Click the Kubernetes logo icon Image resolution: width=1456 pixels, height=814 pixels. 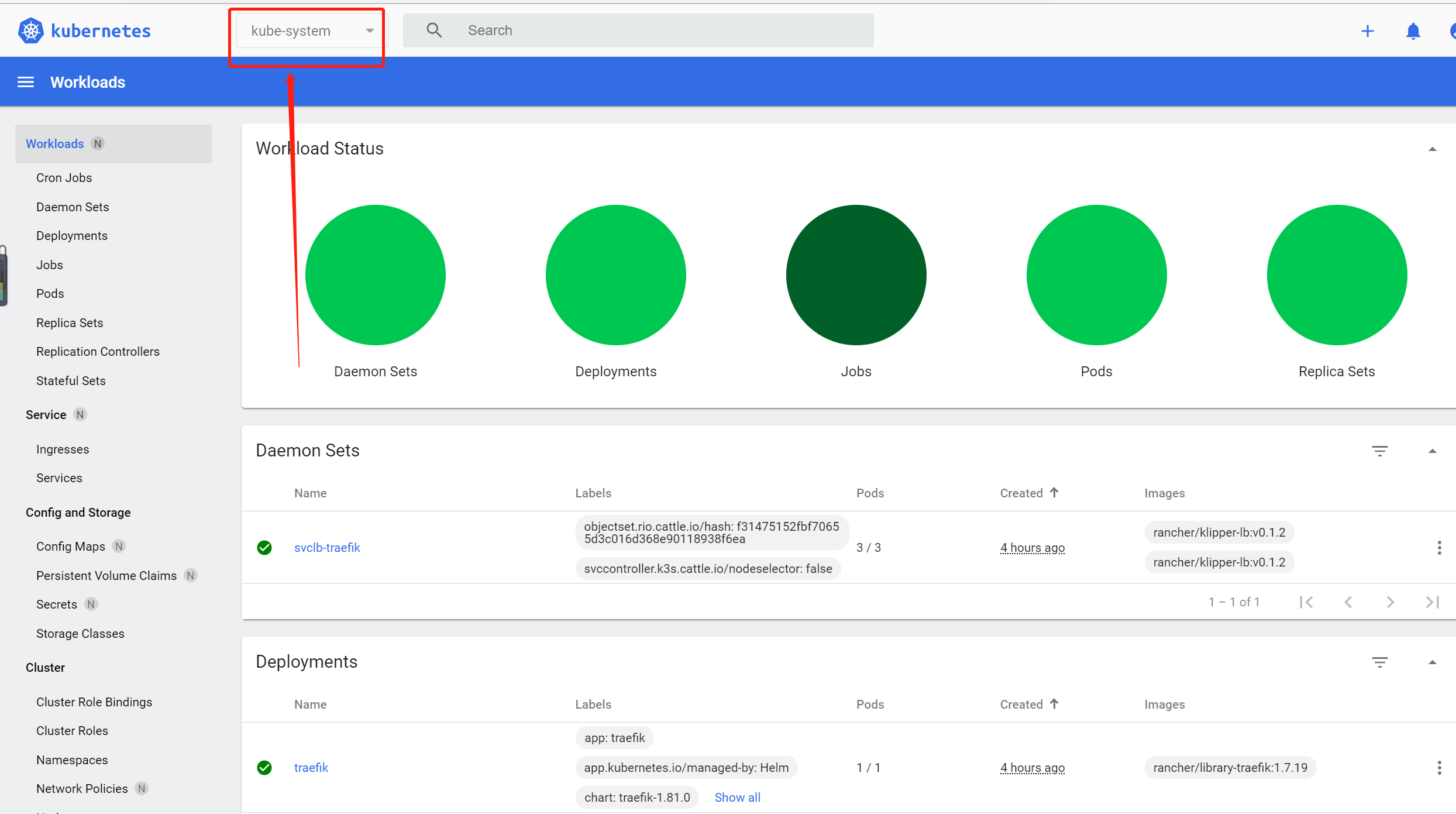[x=30, y=30]
